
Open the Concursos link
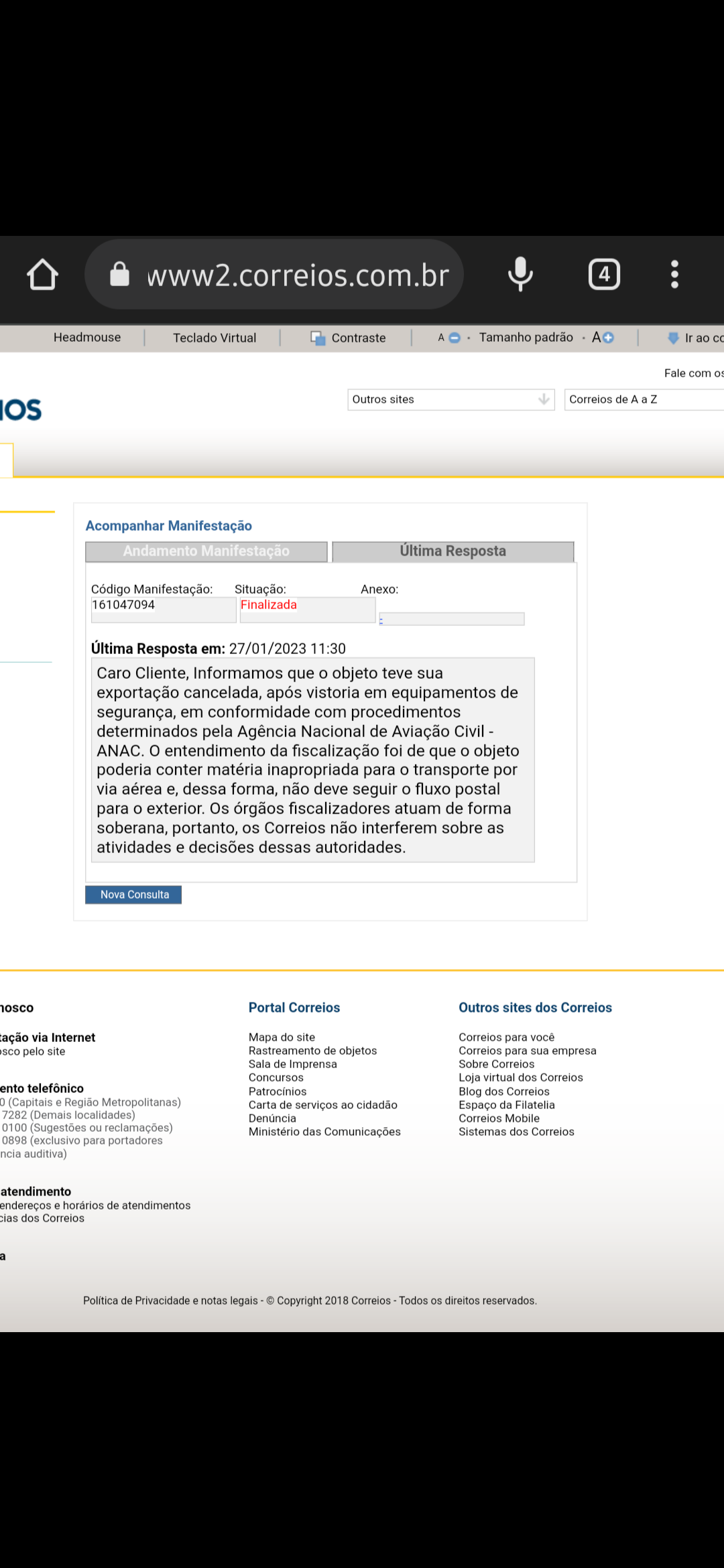pos(276,1077)
